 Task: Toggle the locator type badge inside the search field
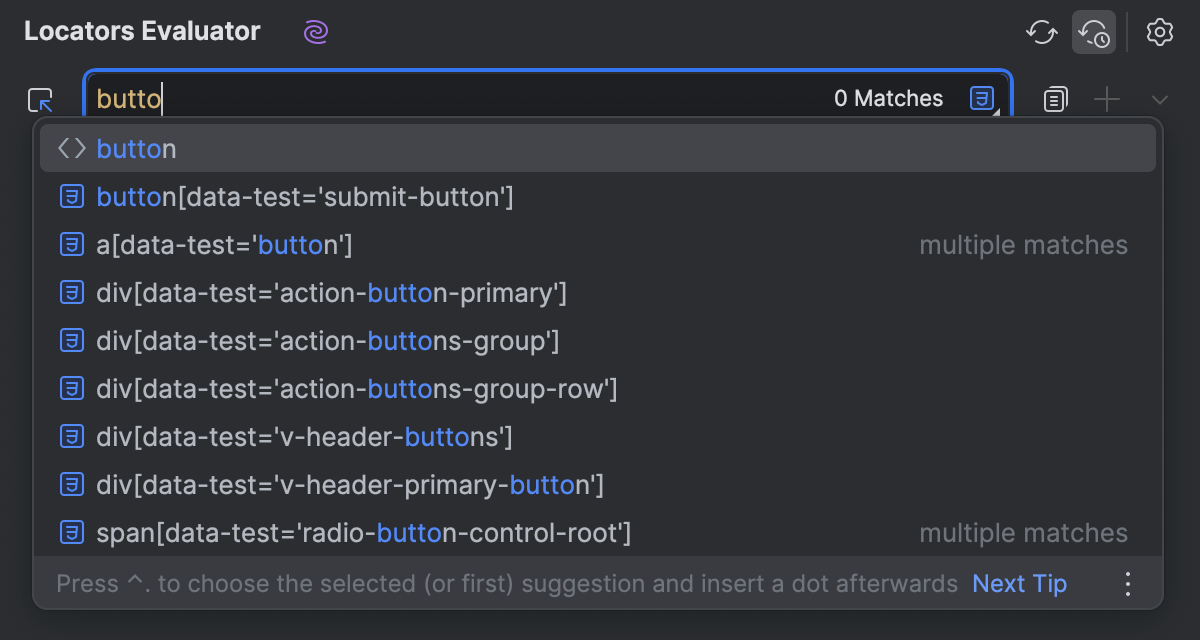[981, 97]
